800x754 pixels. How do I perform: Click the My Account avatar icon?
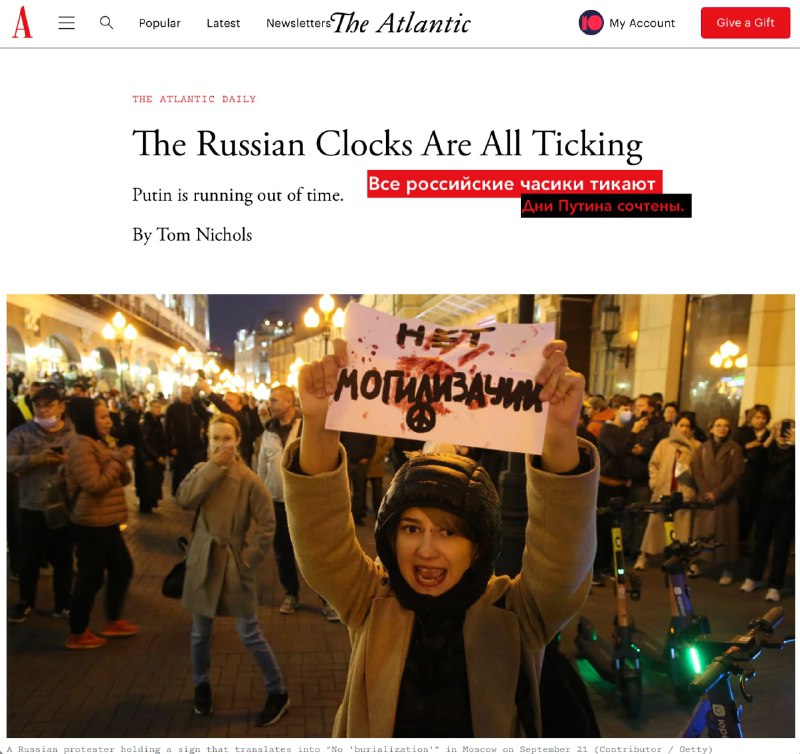(591, 23)
